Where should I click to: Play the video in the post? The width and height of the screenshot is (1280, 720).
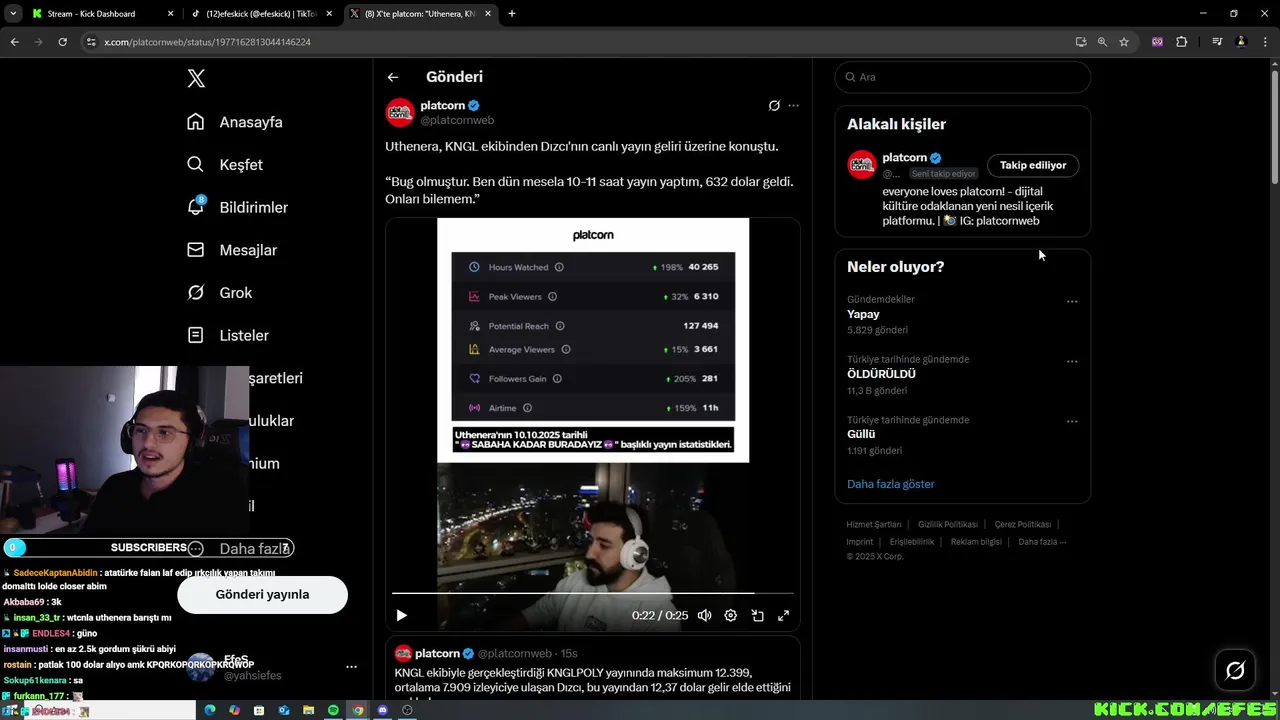(x=401, y=616)
